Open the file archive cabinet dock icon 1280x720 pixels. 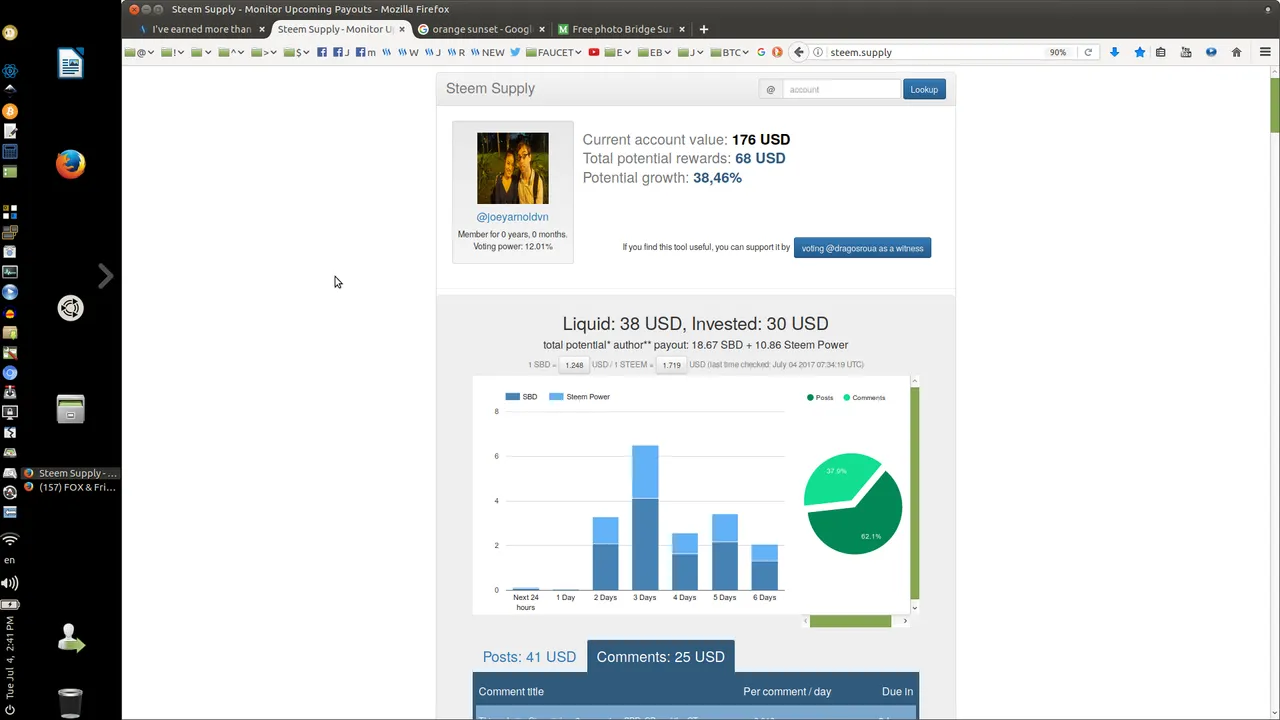coord(70,409)
